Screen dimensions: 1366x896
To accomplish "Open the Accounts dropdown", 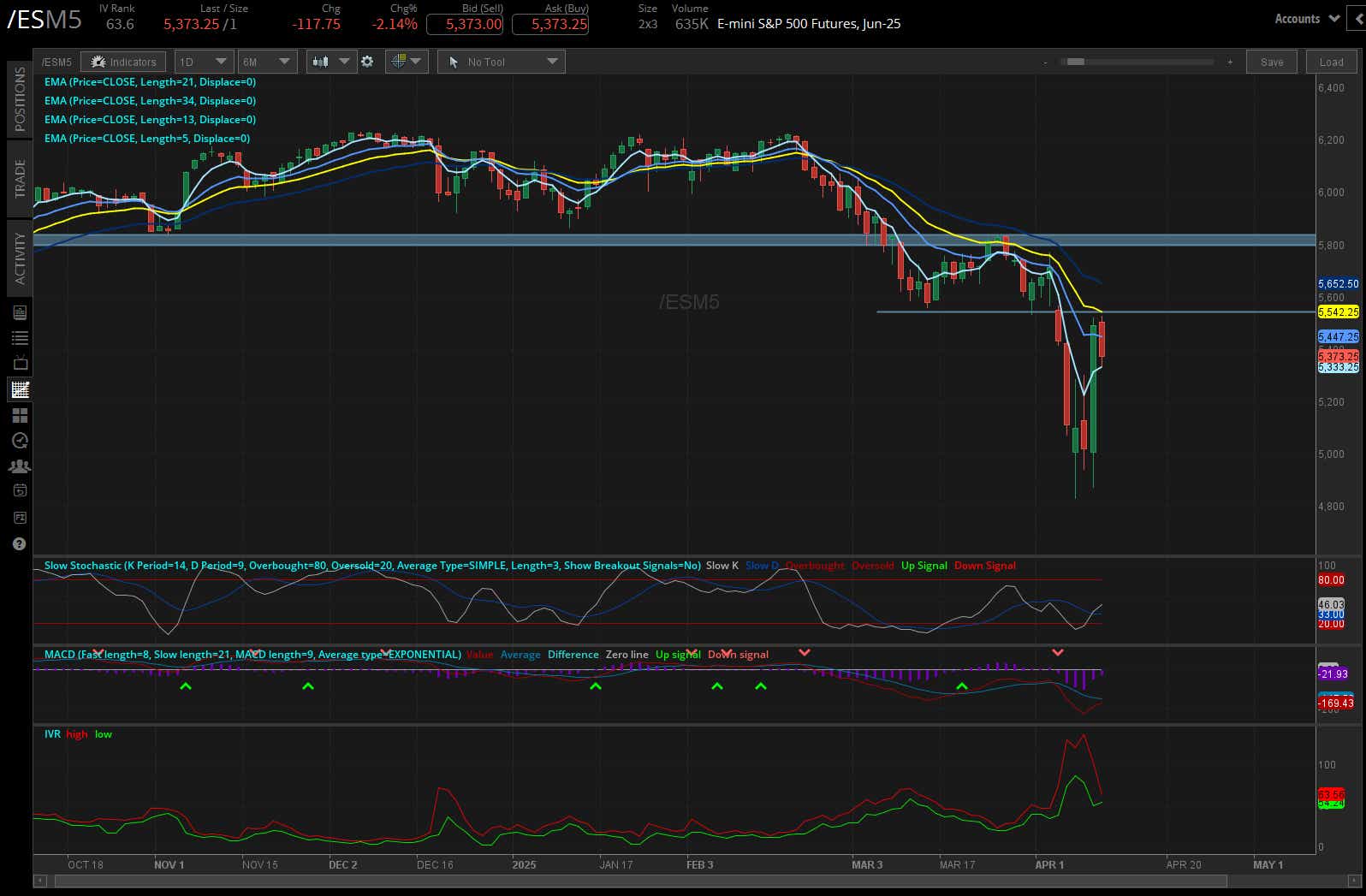I will 1307,19.
